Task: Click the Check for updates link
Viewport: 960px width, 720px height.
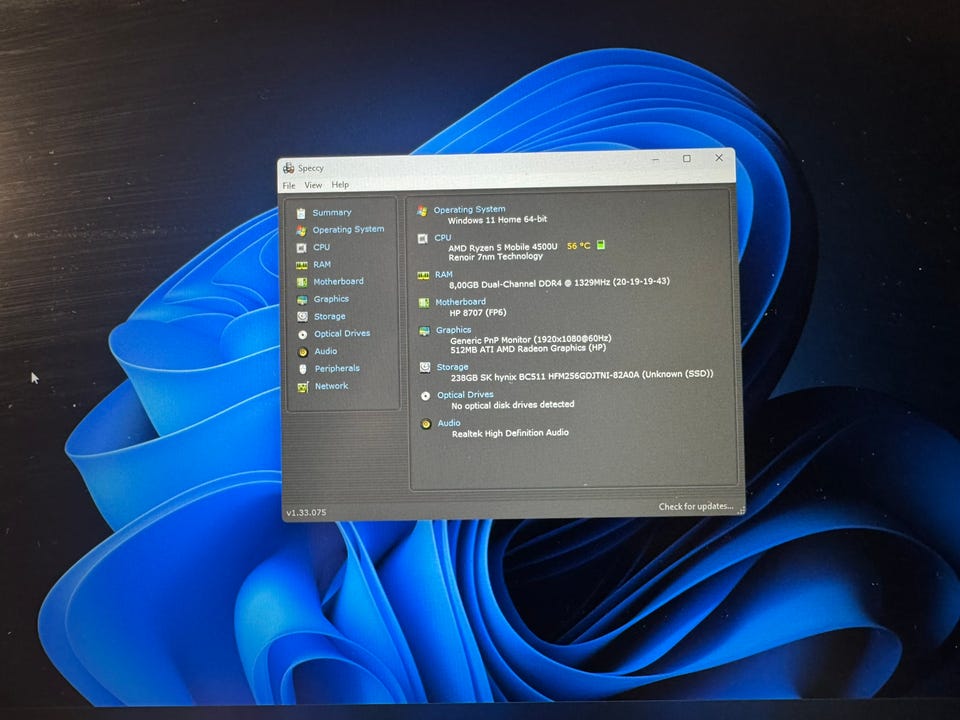Action: [x=696, y=506]
